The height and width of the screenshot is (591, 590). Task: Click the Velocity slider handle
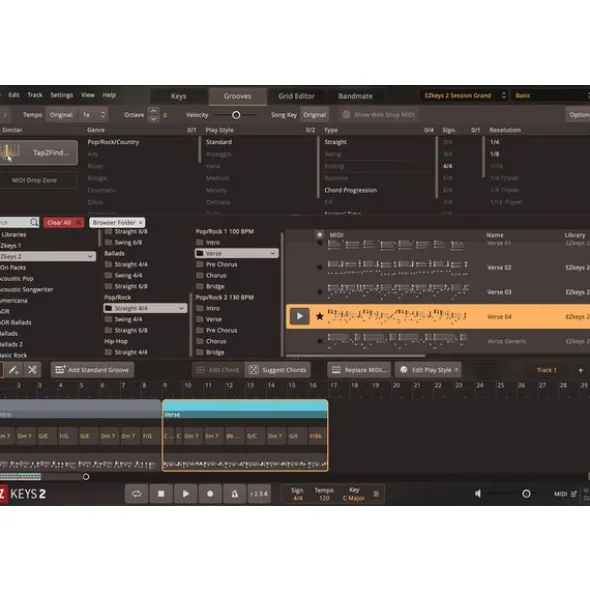(x=236, y=115)
